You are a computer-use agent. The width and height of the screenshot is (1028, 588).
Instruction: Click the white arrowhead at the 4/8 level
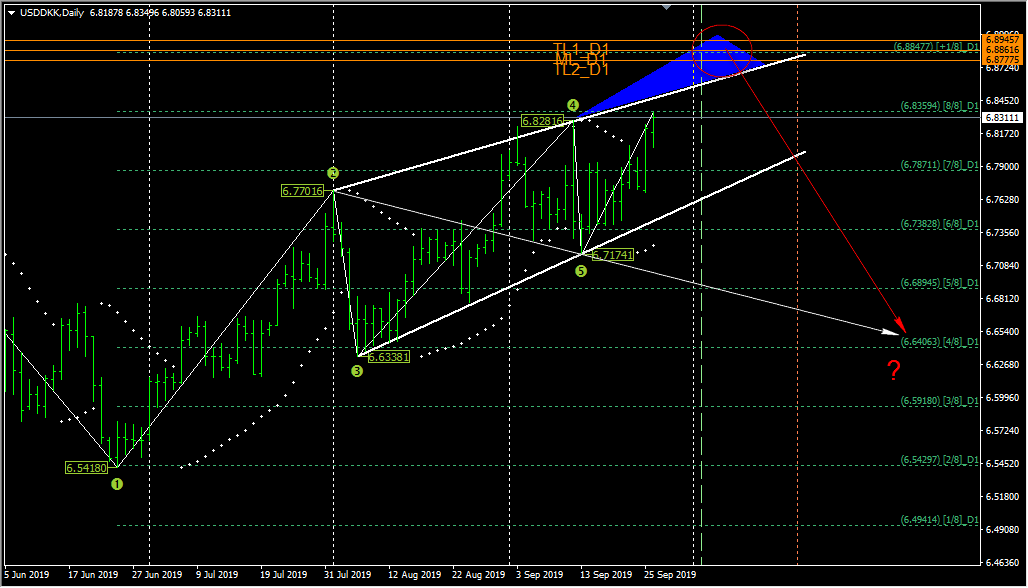(892, 332)
